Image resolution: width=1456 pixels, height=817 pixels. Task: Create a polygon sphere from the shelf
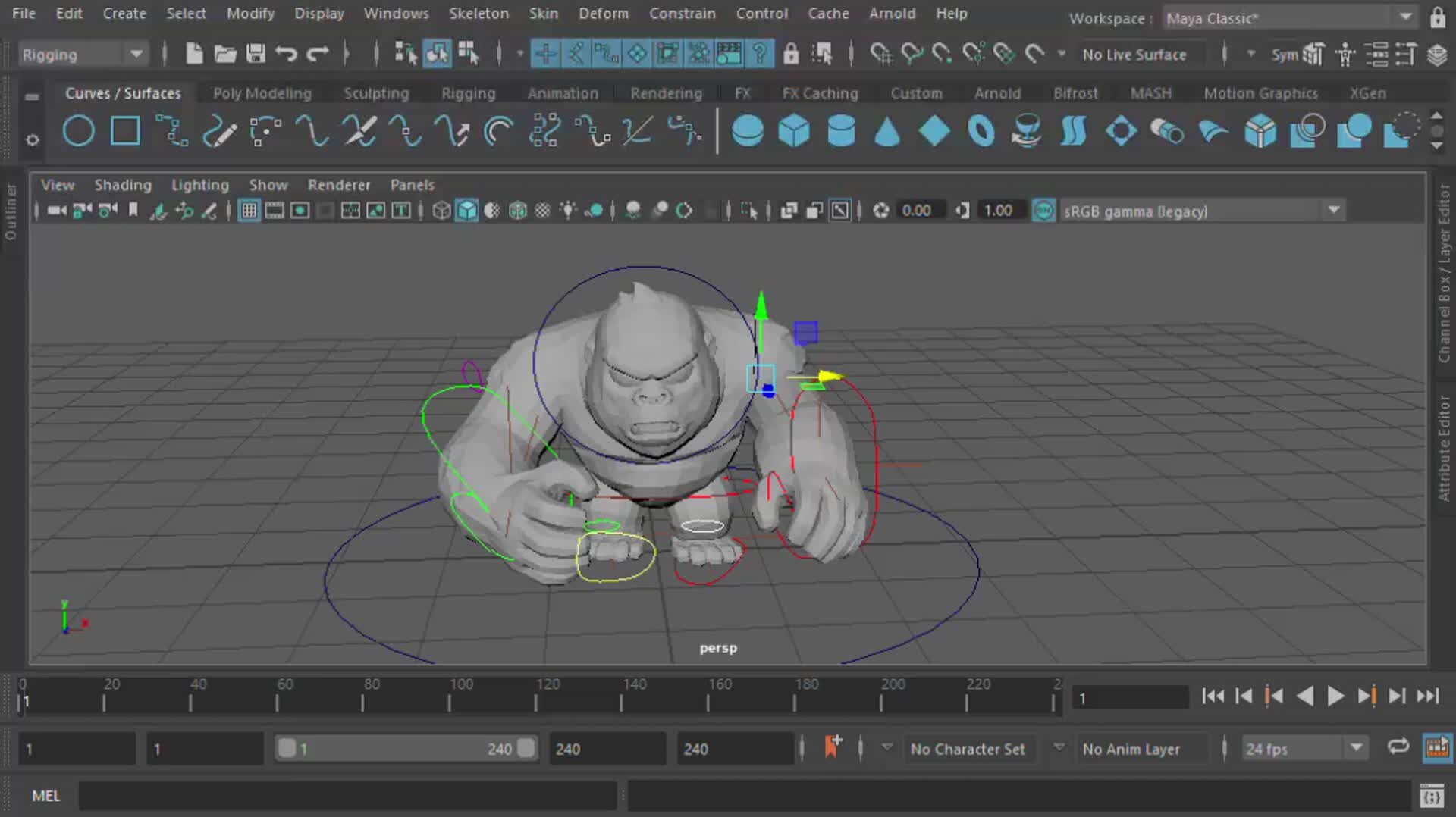pos(748,130)
